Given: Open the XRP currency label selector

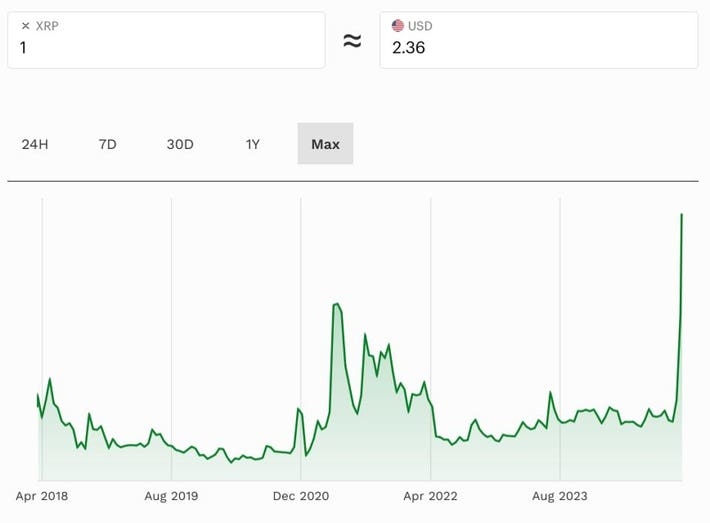Looking at the screenshot, I should [x=47, y=26].
